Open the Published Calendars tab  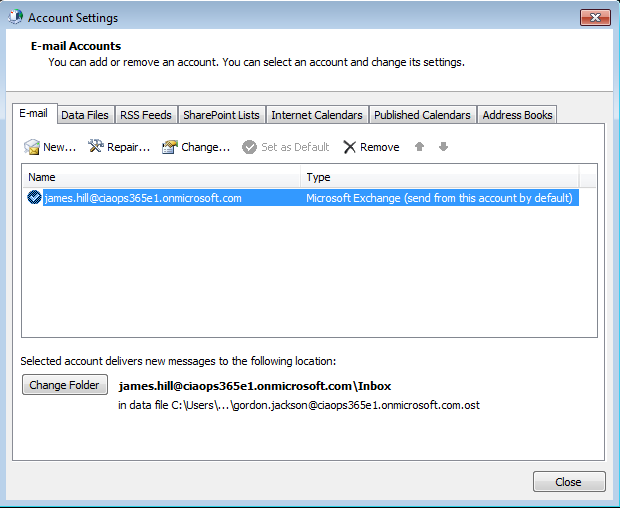[422, 115]
